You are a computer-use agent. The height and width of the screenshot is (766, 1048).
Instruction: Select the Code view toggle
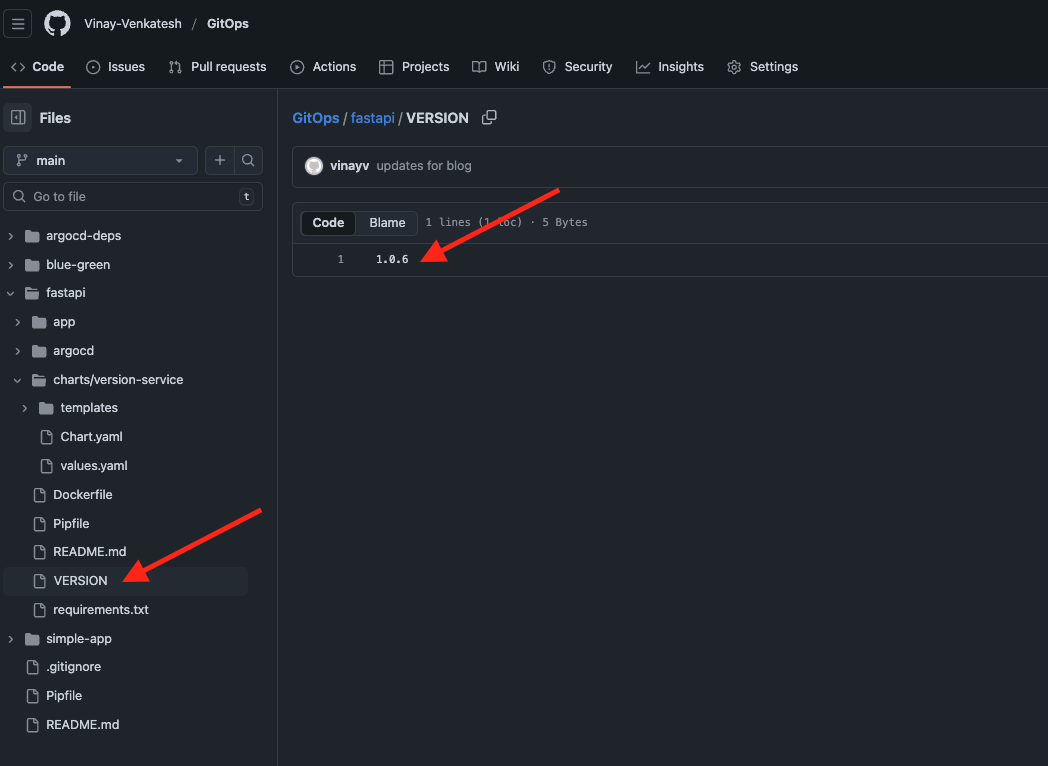[328, 223]
